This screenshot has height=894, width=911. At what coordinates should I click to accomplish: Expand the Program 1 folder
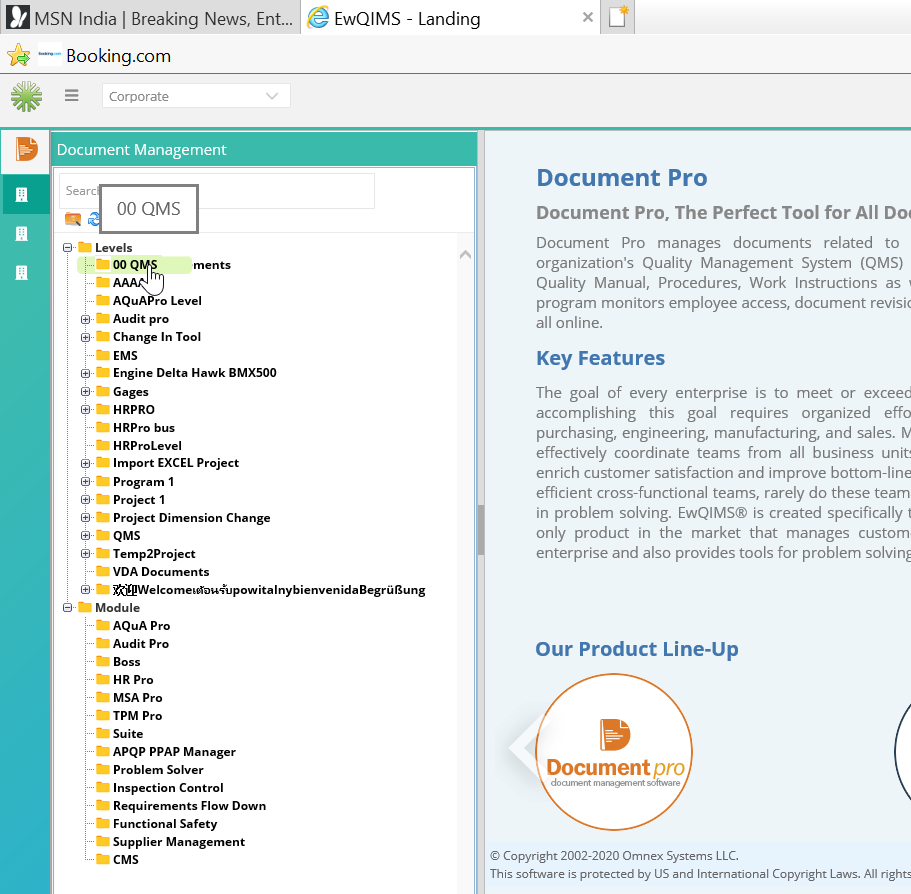85,482
